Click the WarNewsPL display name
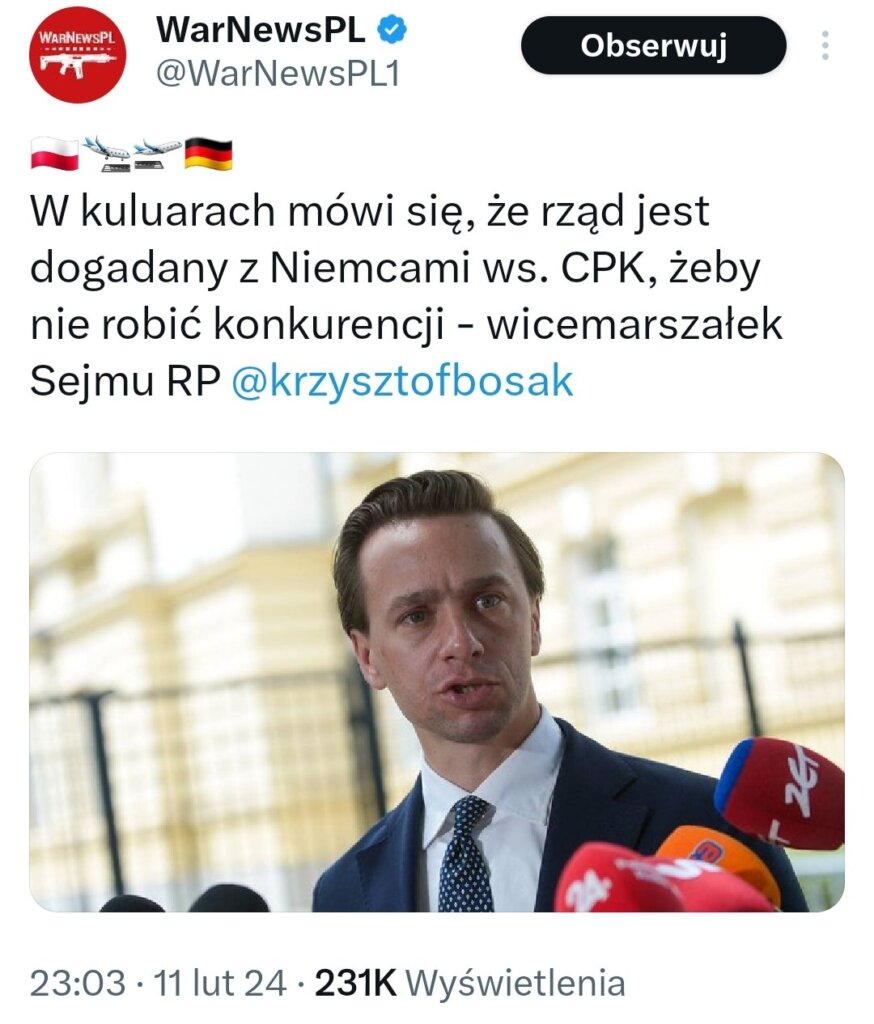The image size is (874, 1024). click(x=261, y=30)
